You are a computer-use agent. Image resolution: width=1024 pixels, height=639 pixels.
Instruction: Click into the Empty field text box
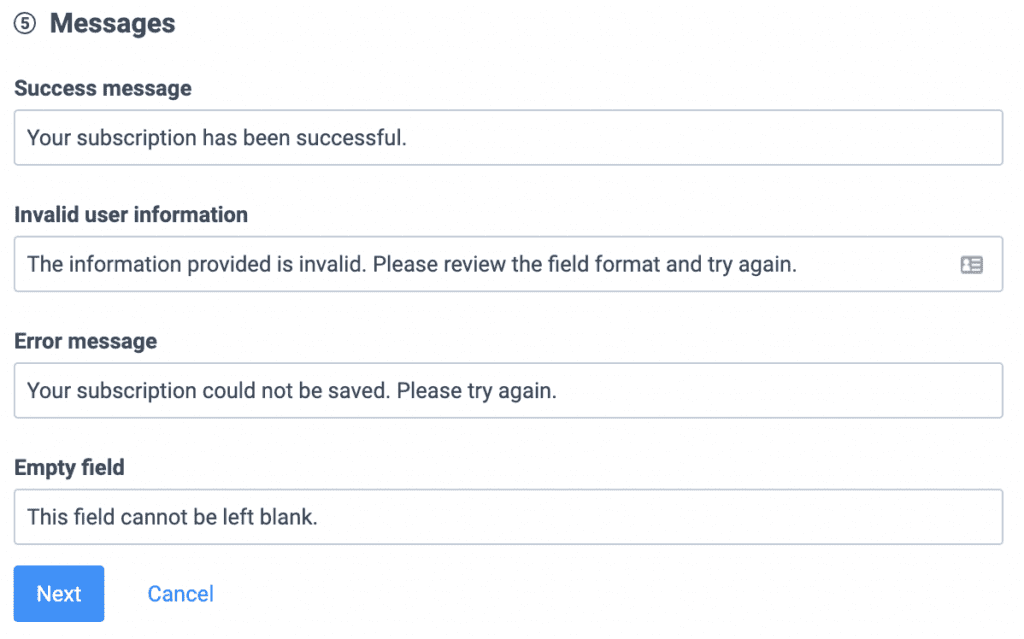coord(508,517)
